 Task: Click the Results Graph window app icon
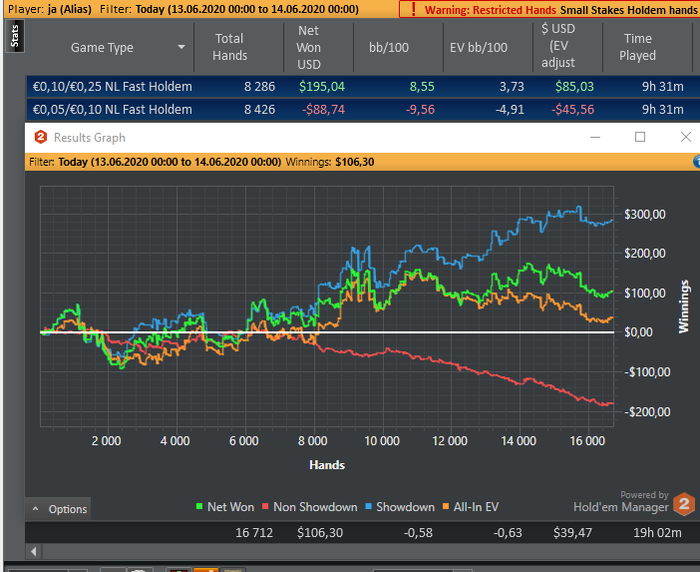(x=41, y=137)
